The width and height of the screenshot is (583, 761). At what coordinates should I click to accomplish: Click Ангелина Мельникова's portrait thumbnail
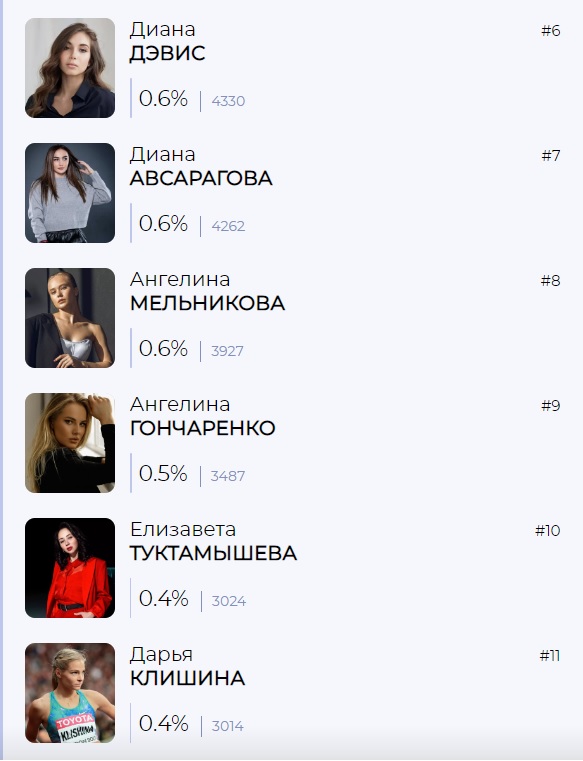click(70, 318)
